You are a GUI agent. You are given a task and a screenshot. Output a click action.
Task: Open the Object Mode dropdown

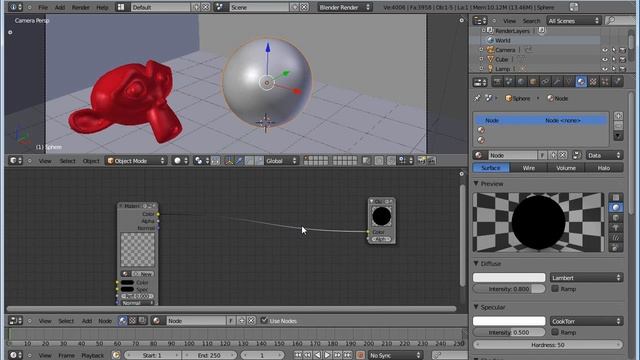136,161
